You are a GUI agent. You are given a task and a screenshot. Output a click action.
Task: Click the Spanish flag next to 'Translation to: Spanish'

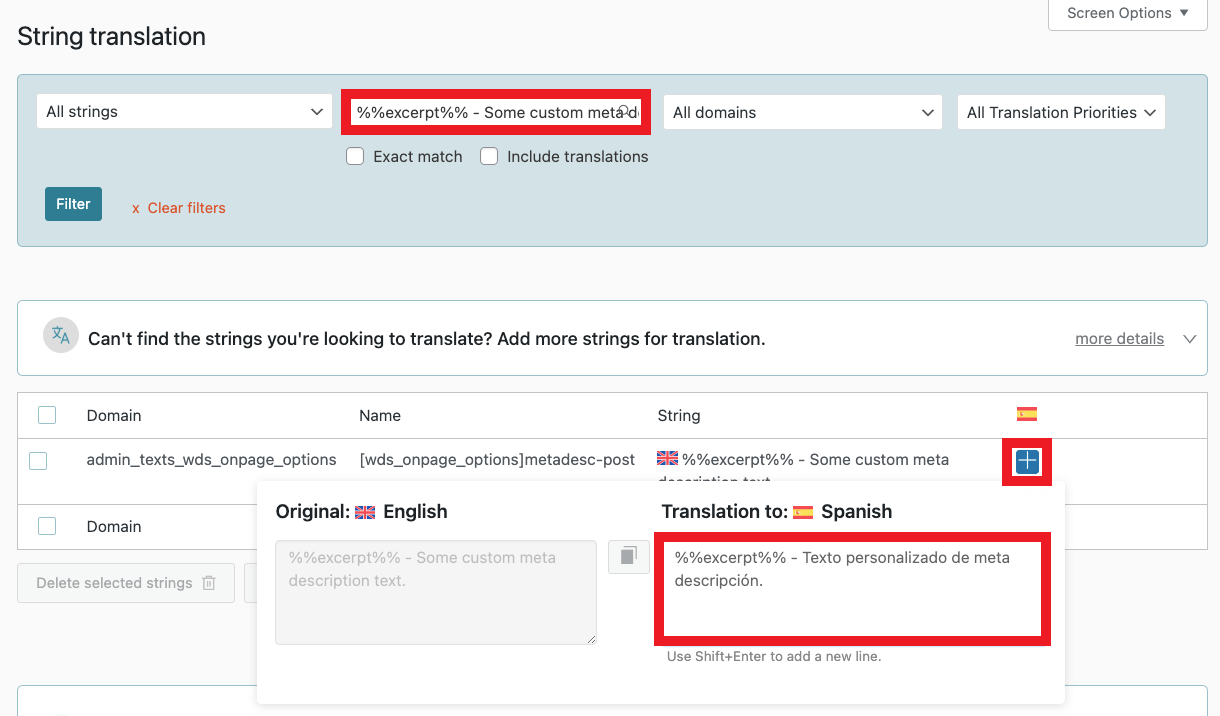803,511
